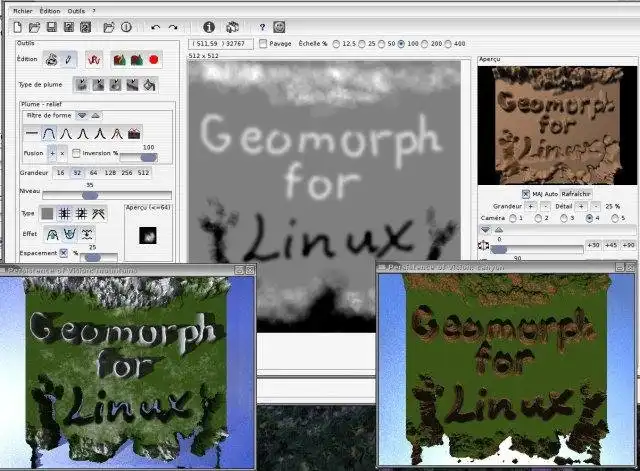Open the Édition menu

click(50, 11)
